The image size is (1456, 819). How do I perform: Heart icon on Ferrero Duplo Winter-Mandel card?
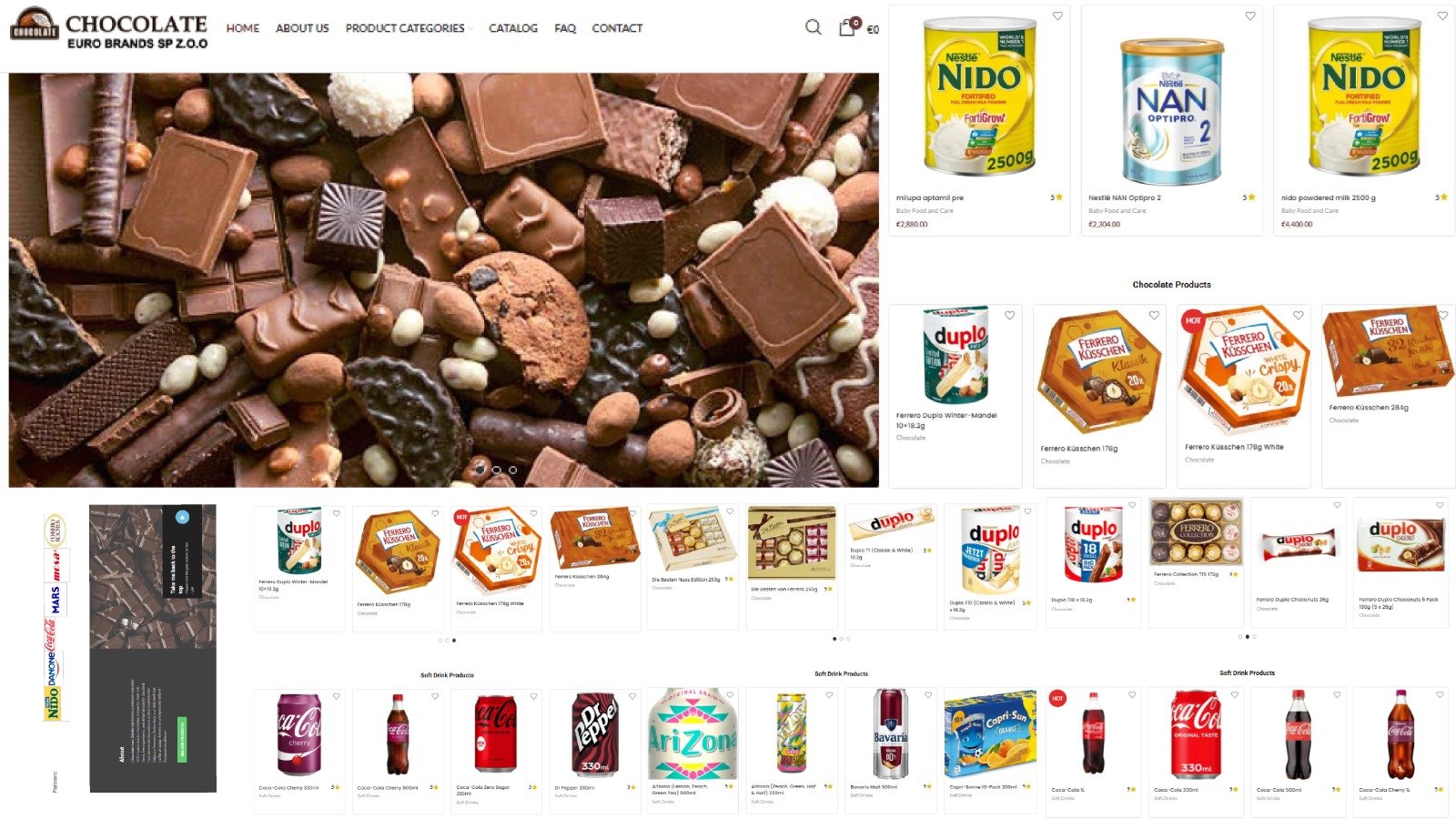(1009, 315)
